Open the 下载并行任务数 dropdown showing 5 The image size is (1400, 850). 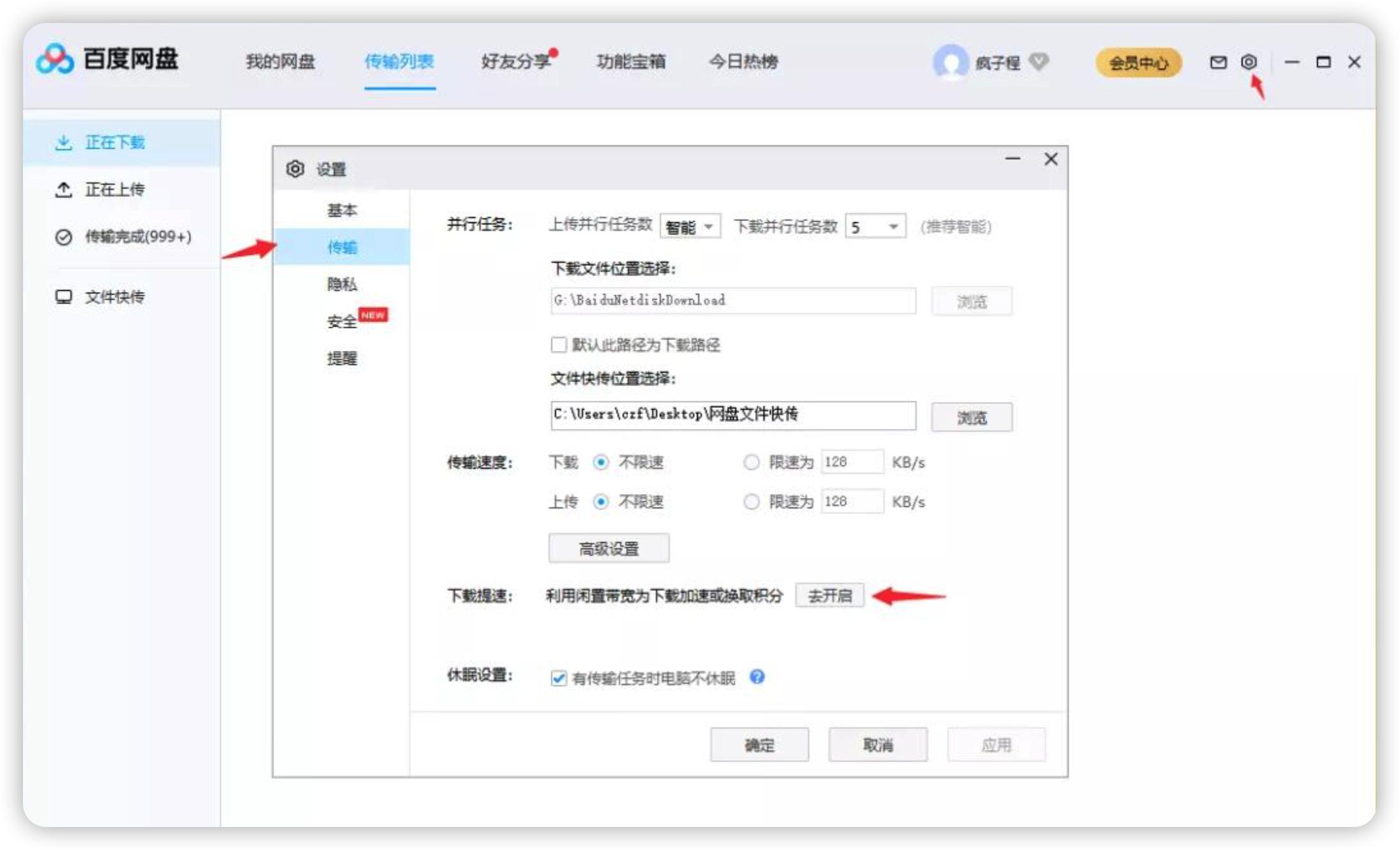tap(876, 226)
